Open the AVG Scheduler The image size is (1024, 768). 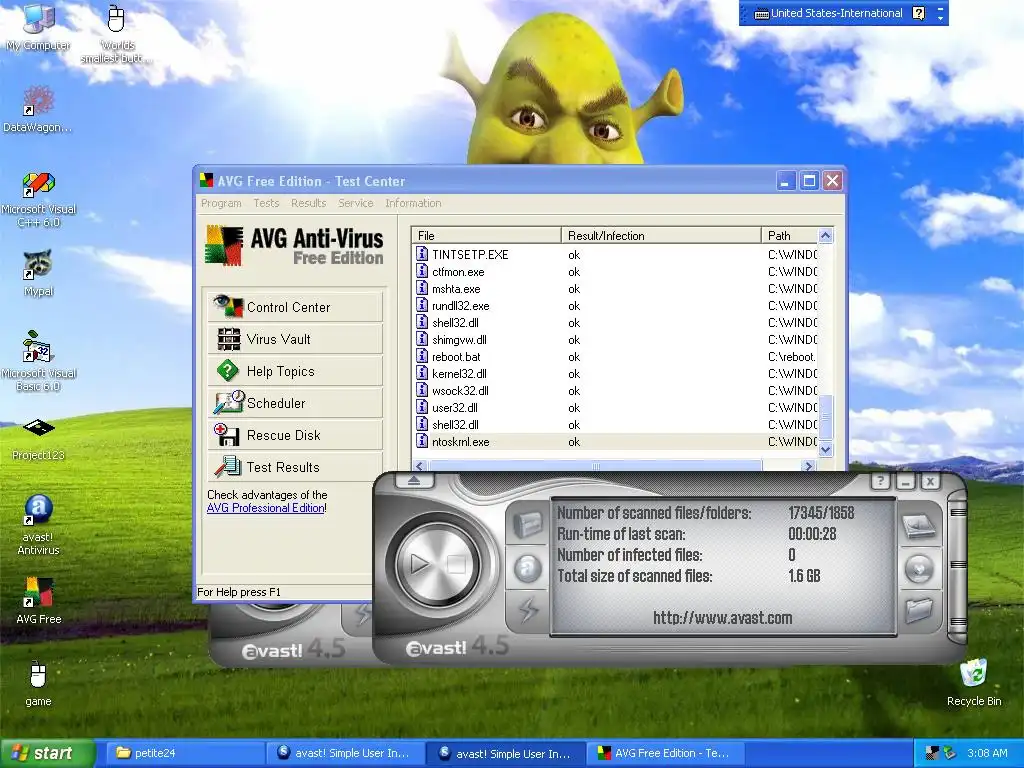295,403
